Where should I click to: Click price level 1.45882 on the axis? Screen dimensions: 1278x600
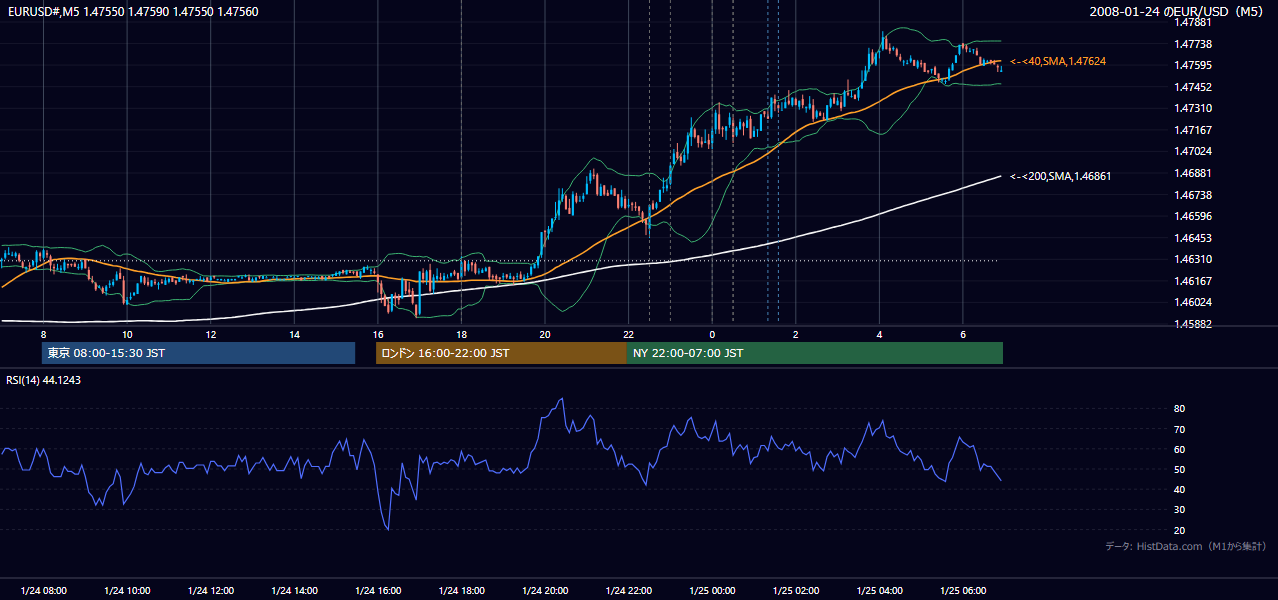coord(1194,324)
